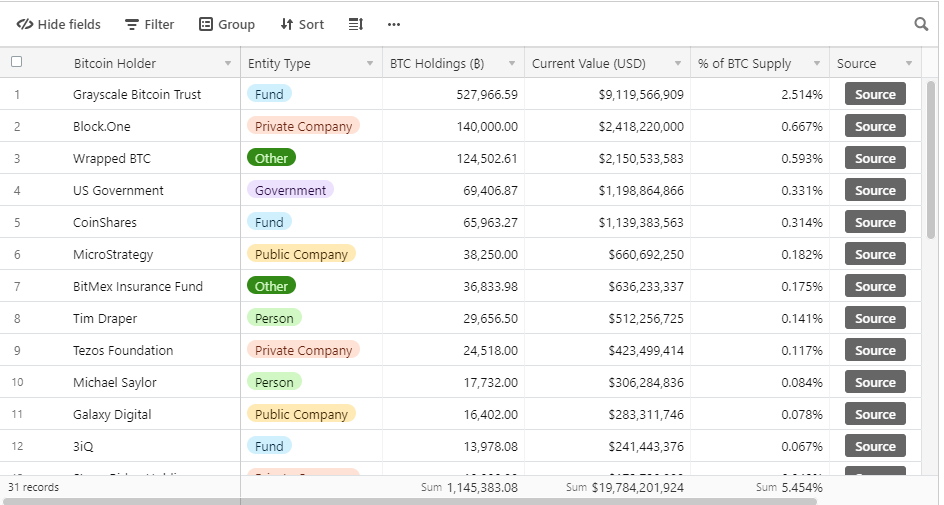The height and width of the screenshot is (505, 944).
Task: Open the Group option
Action: coord(227,24)
